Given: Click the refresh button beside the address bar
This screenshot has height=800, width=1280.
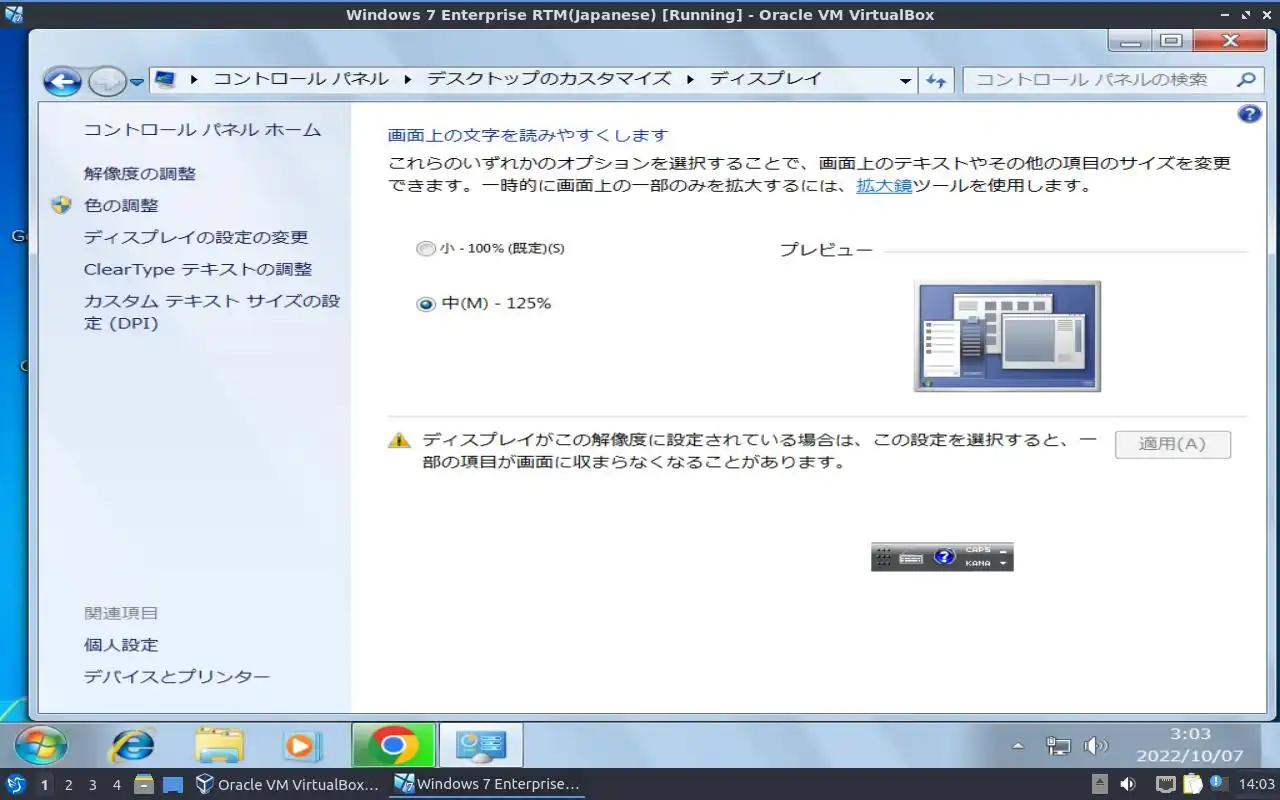Looking at the screenshot, I should coord(936,80).
